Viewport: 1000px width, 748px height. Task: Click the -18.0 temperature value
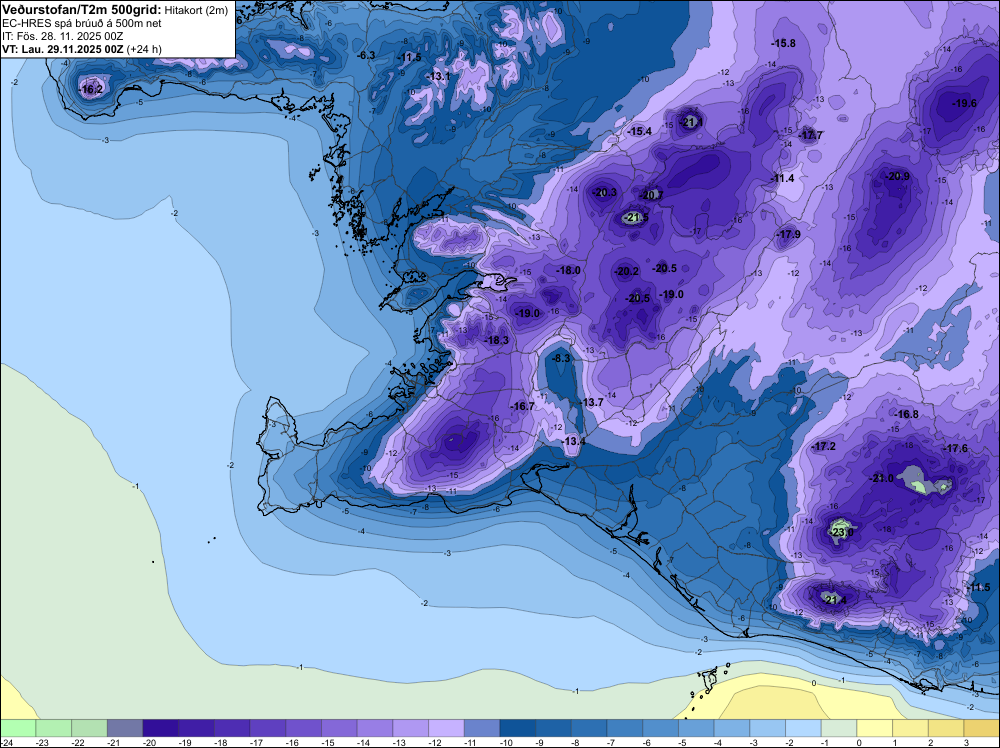[x=568, y=270]
